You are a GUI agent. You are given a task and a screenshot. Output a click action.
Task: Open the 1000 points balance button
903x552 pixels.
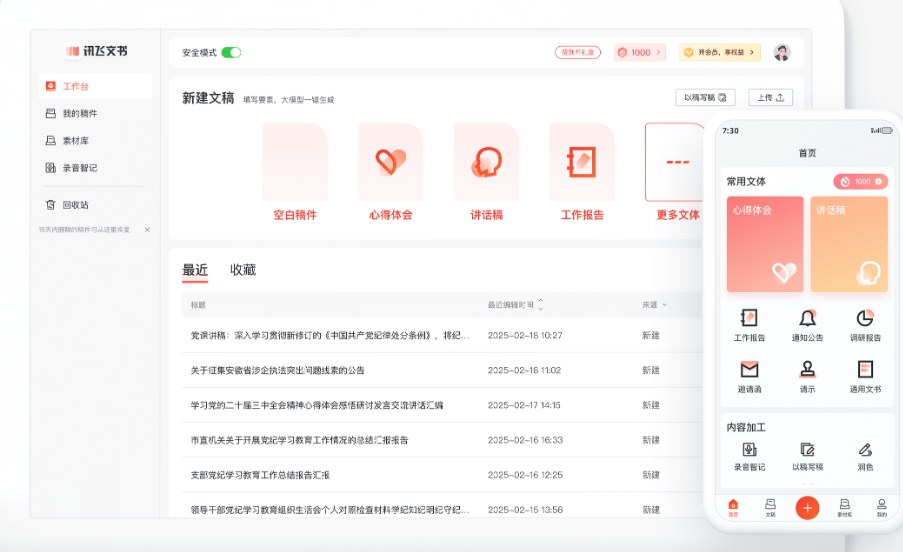click(640, 52)
